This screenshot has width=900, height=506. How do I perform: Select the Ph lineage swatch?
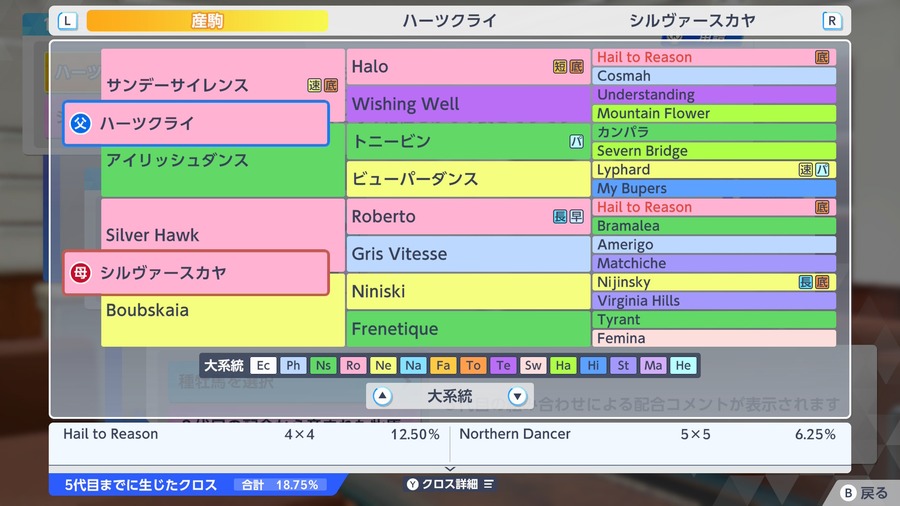coord(293,365)
